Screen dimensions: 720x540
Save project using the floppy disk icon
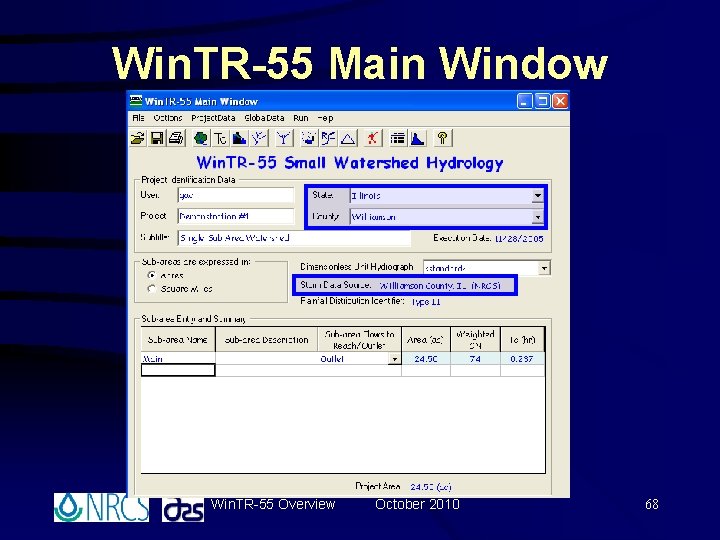click(x=157, y=138)
